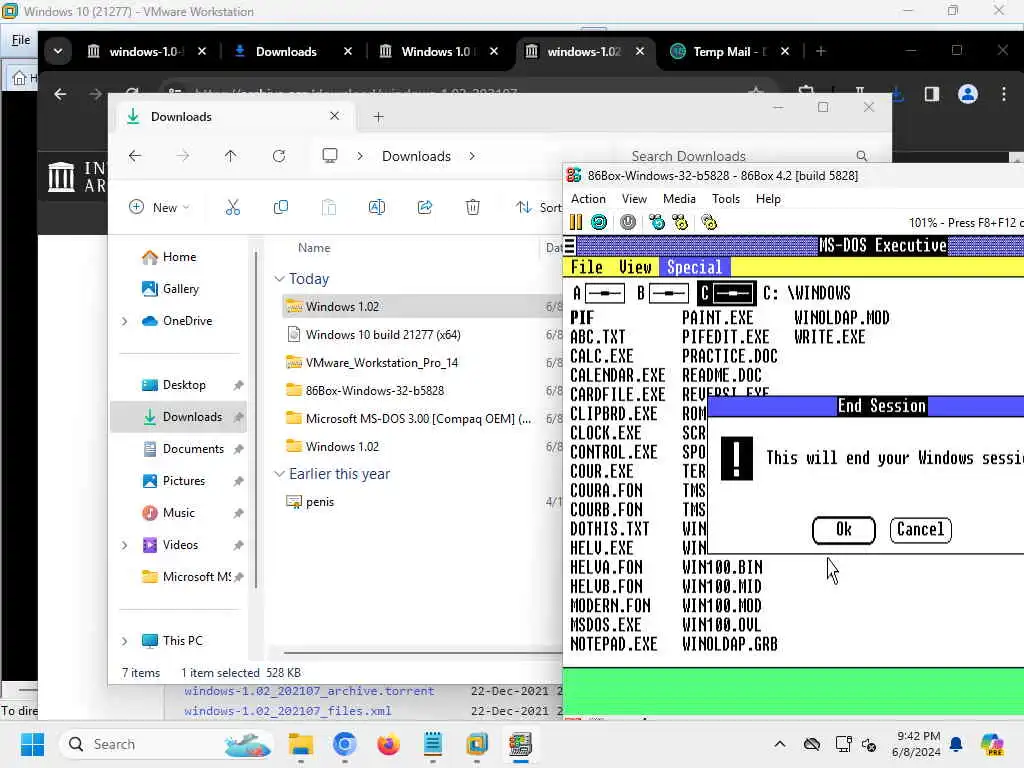Click search magnifier in Search Downloads box
Viewport: 1024px width, 768px height.
tap(861, 156)
